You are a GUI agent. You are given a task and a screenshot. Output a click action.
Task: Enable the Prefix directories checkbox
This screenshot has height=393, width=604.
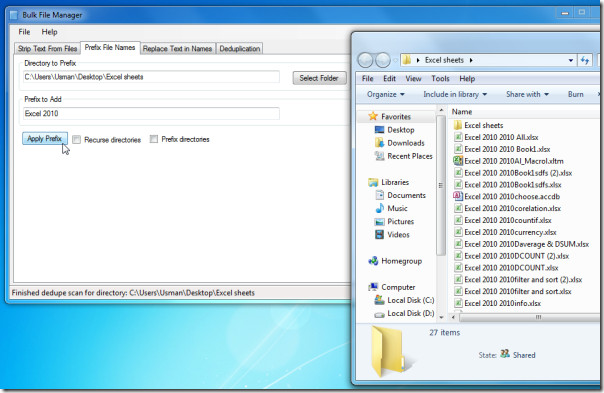click(154, 139)
